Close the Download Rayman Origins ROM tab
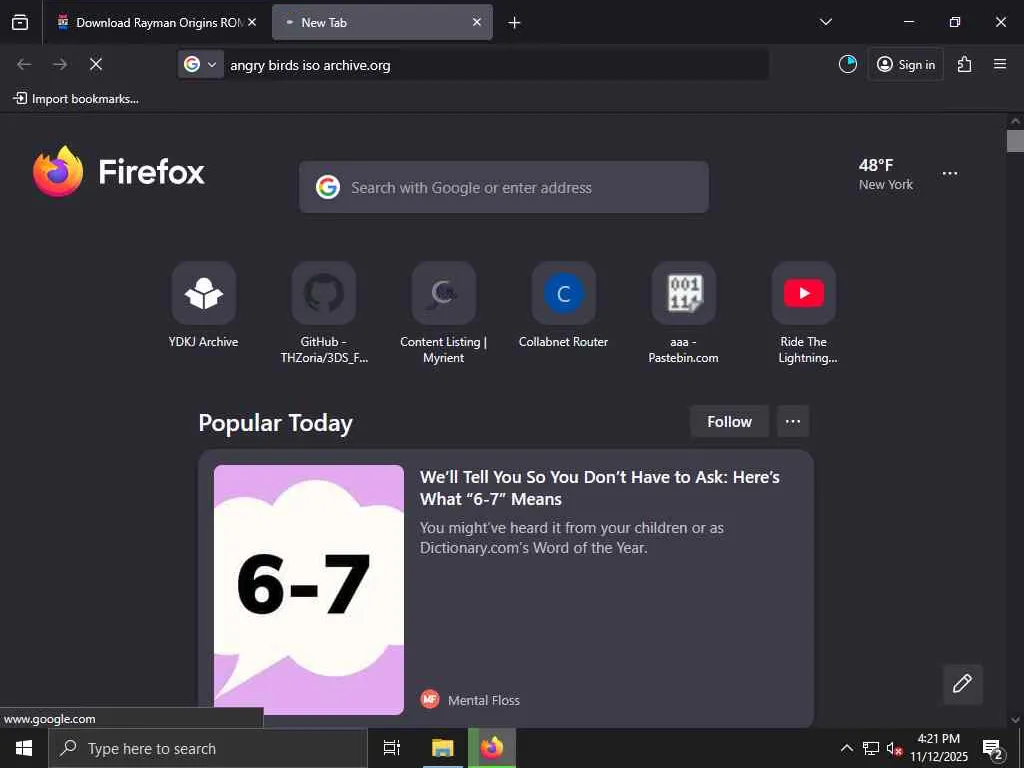 [x=252, y=22]
